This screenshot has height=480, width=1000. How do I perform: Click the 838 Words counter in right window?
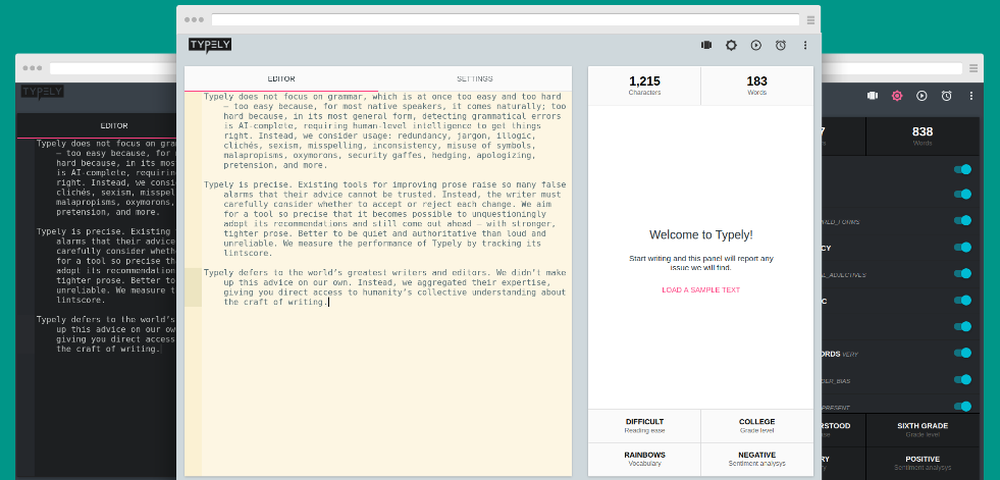click(x=922, y=136)
